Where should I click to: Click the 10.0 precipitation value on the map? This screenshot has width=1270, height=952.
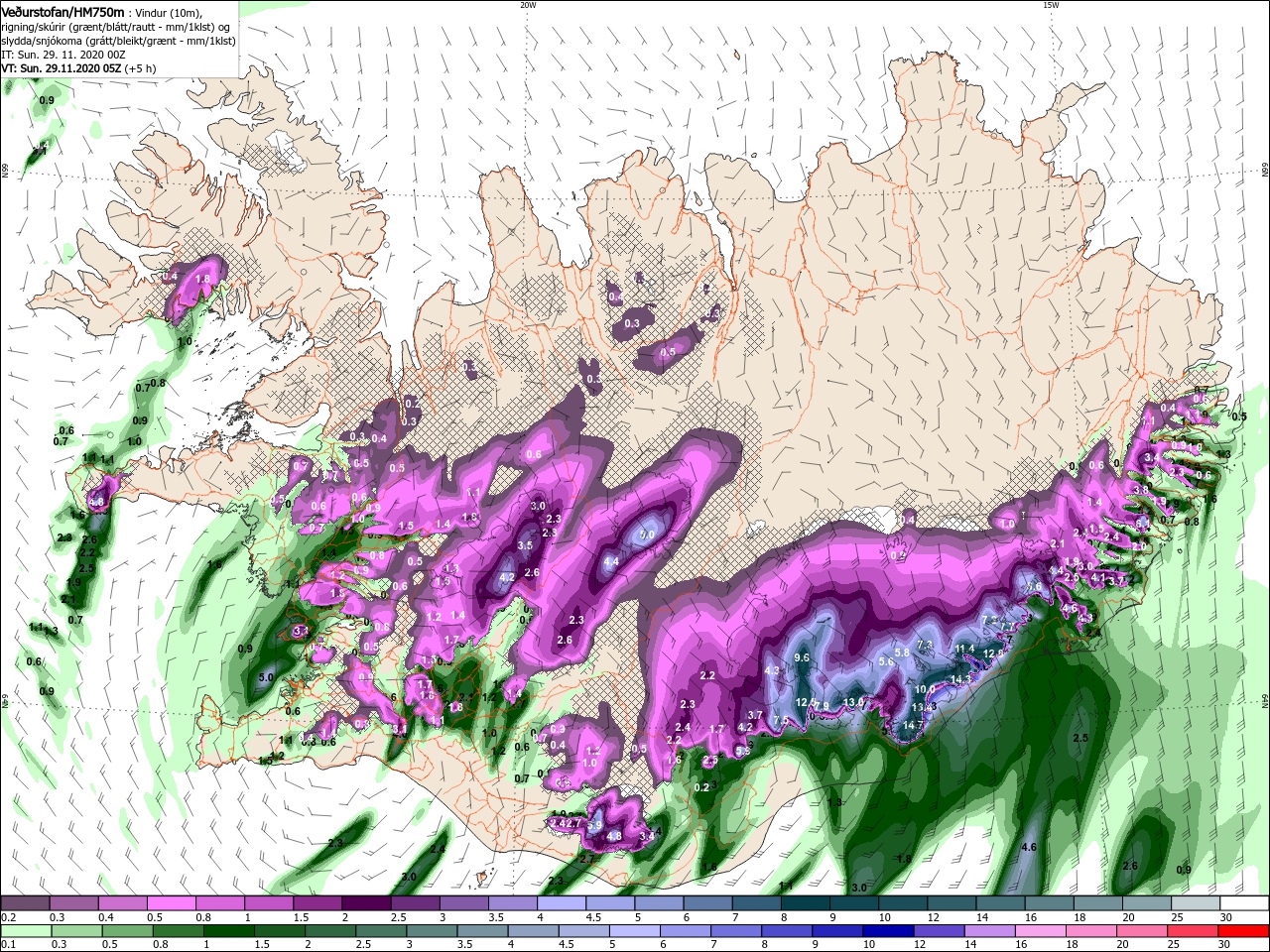coord(925,689)
